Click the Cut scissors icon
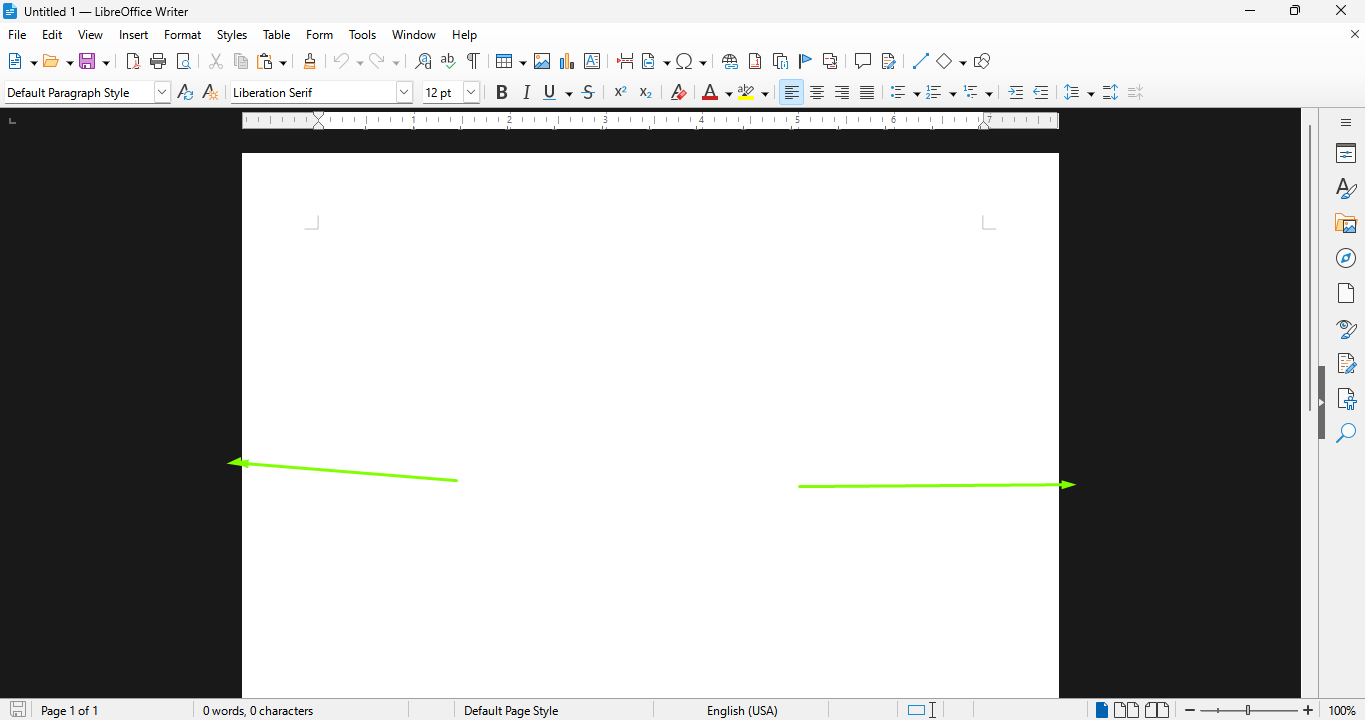 pos(215,61)
